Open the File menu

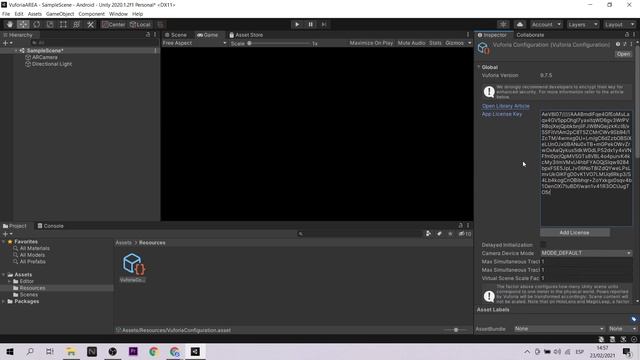pyautogui.click(x=6, y=14)
